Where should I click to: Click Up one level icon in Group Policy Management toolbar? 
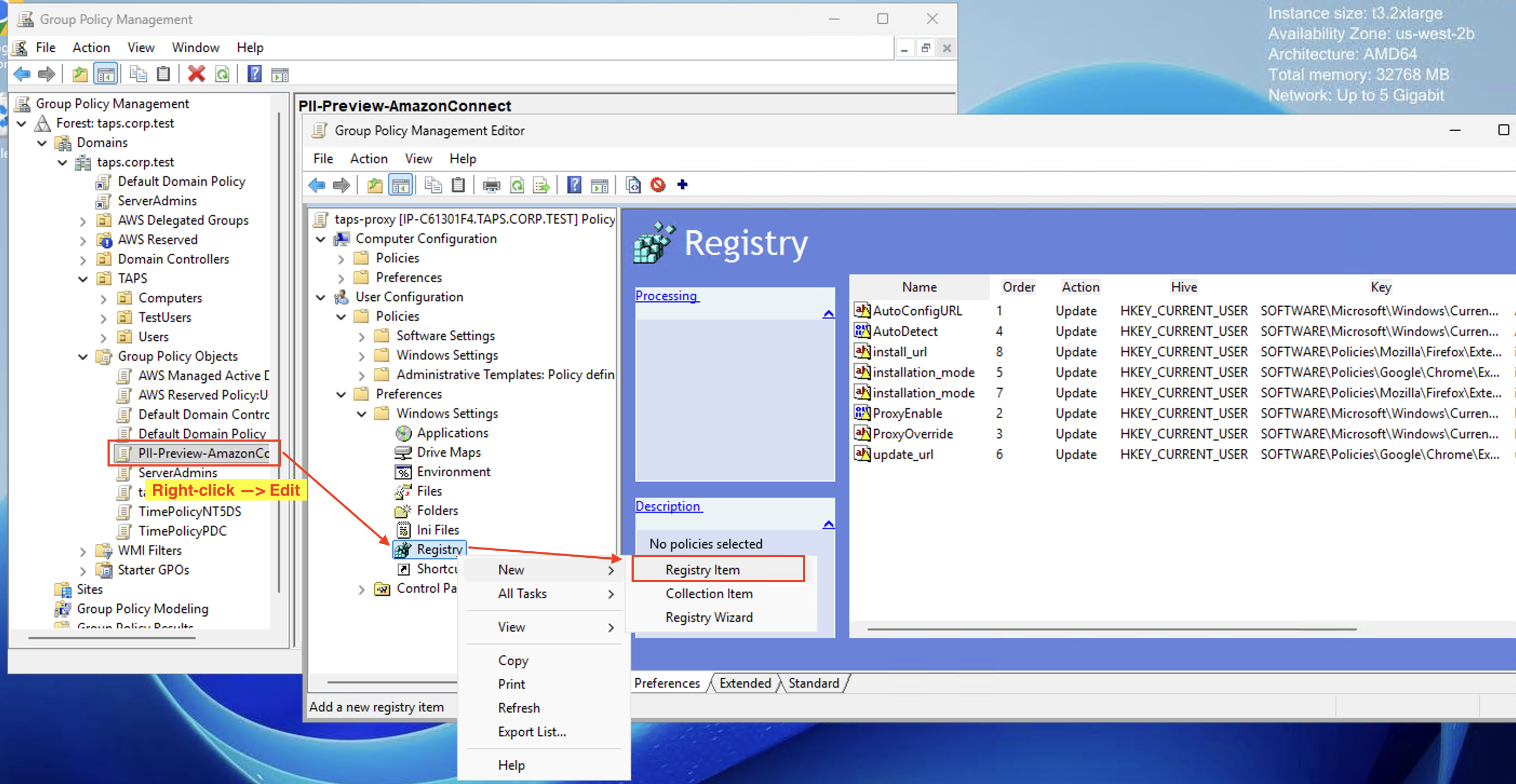pyautogui.click(x=80, y=74)
